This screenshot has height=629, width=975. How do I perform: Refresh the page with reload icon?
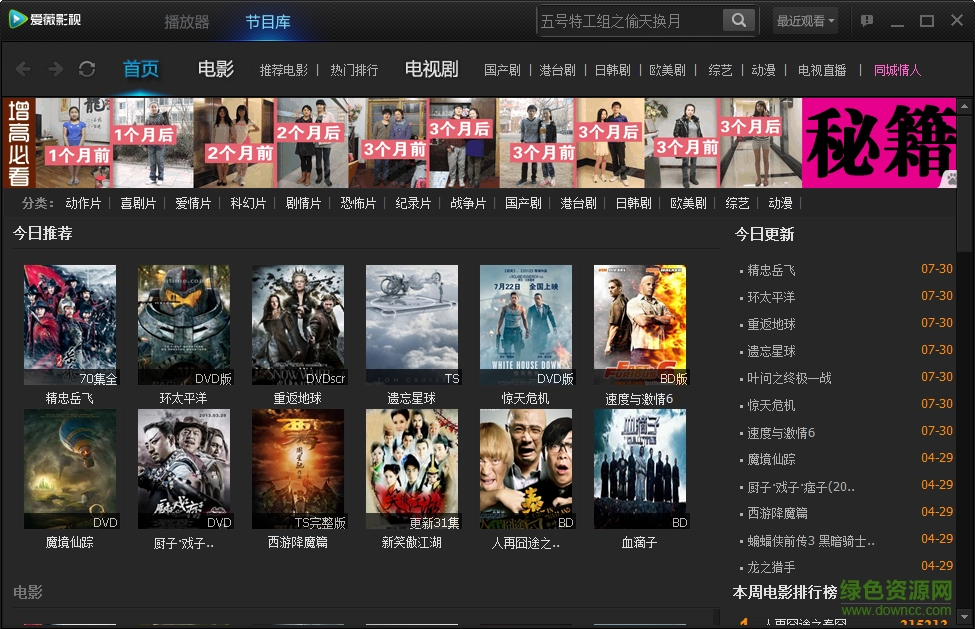87,69
